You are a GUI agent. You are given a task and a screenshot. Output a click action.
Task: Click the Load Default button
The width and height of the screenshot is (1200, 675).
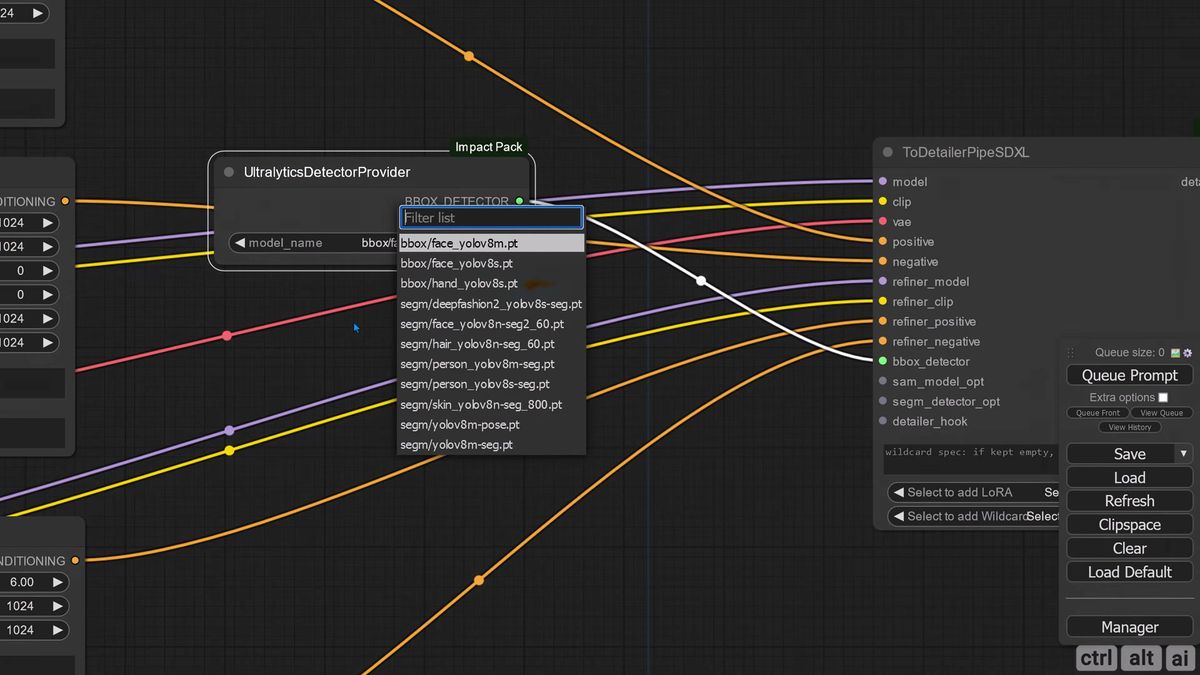[x=1129, y=572]
